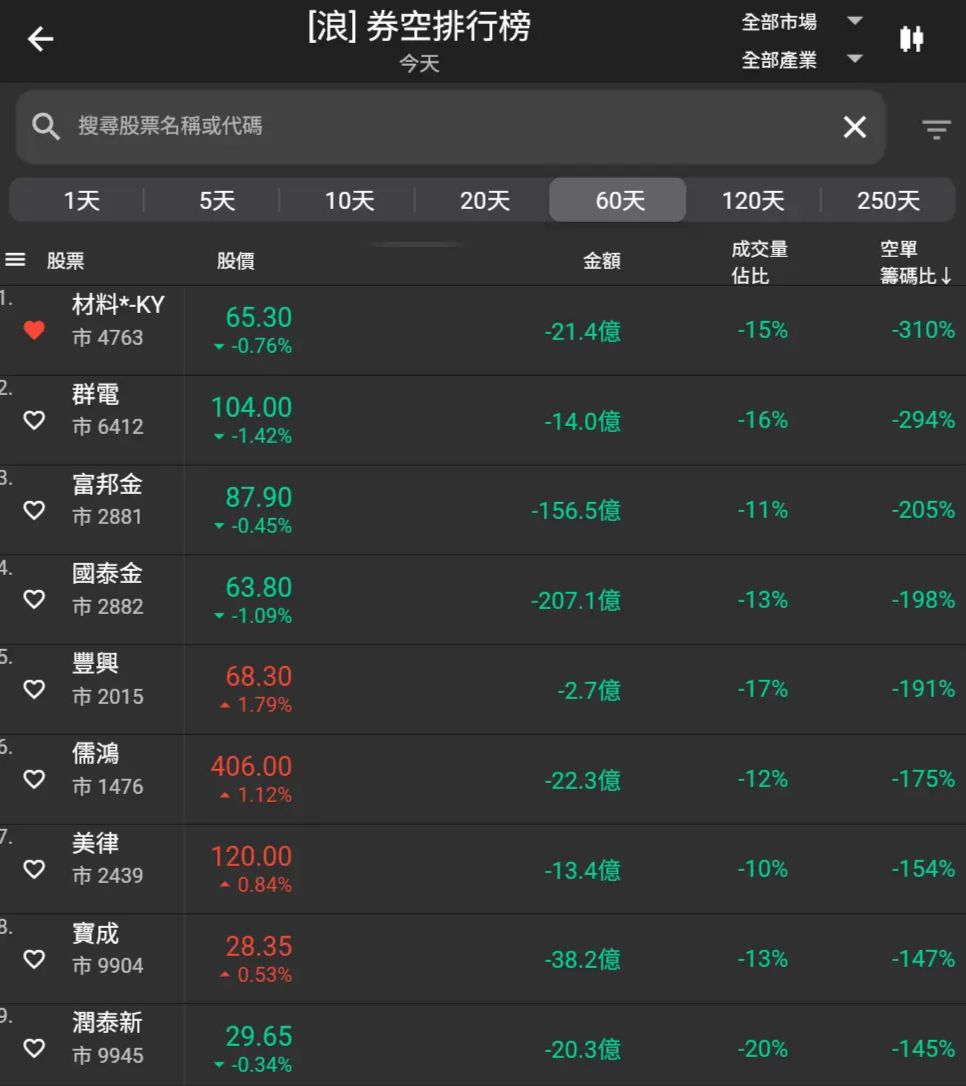Open the candlestick chart view icon

[x=911, y=39]
